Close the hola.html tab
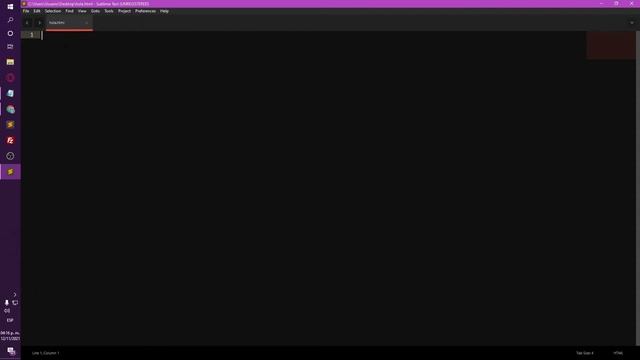The height and width of the screenshot is (360, 640). 86,23
